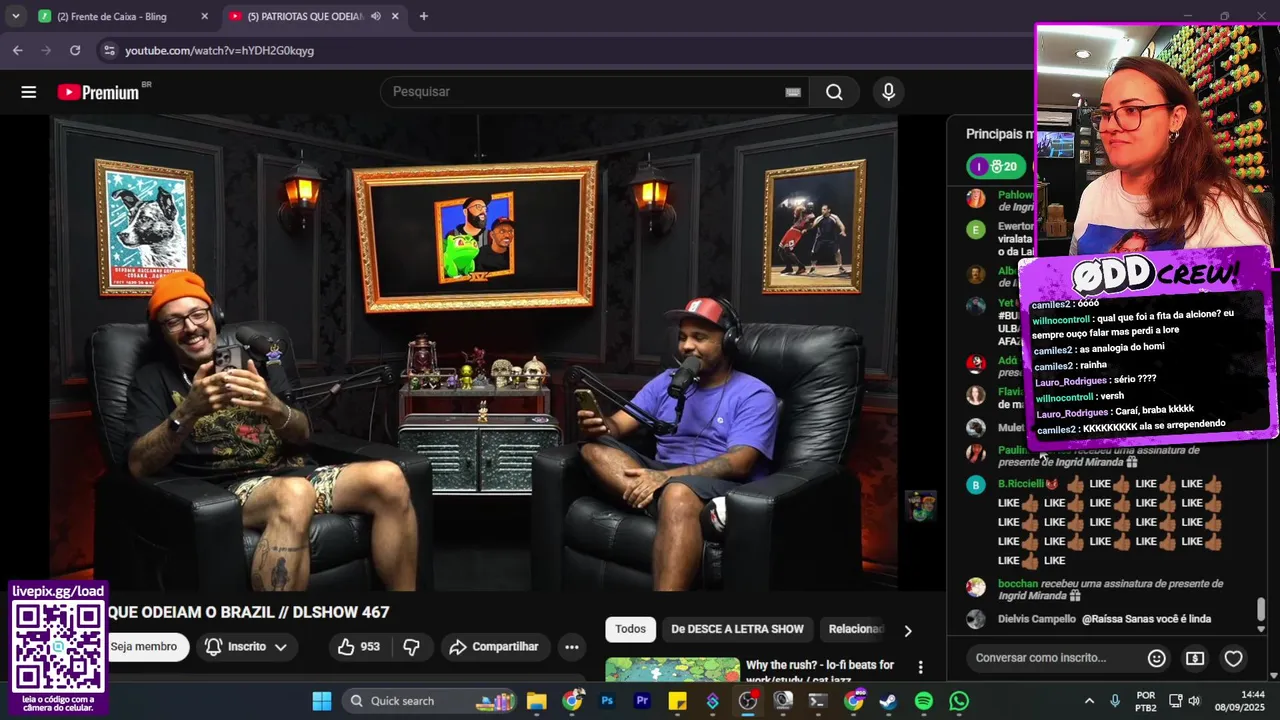The width and height of the screenshot is (1280, 720).
Task: Dislike the video with thumbs down
Action: 411,647
